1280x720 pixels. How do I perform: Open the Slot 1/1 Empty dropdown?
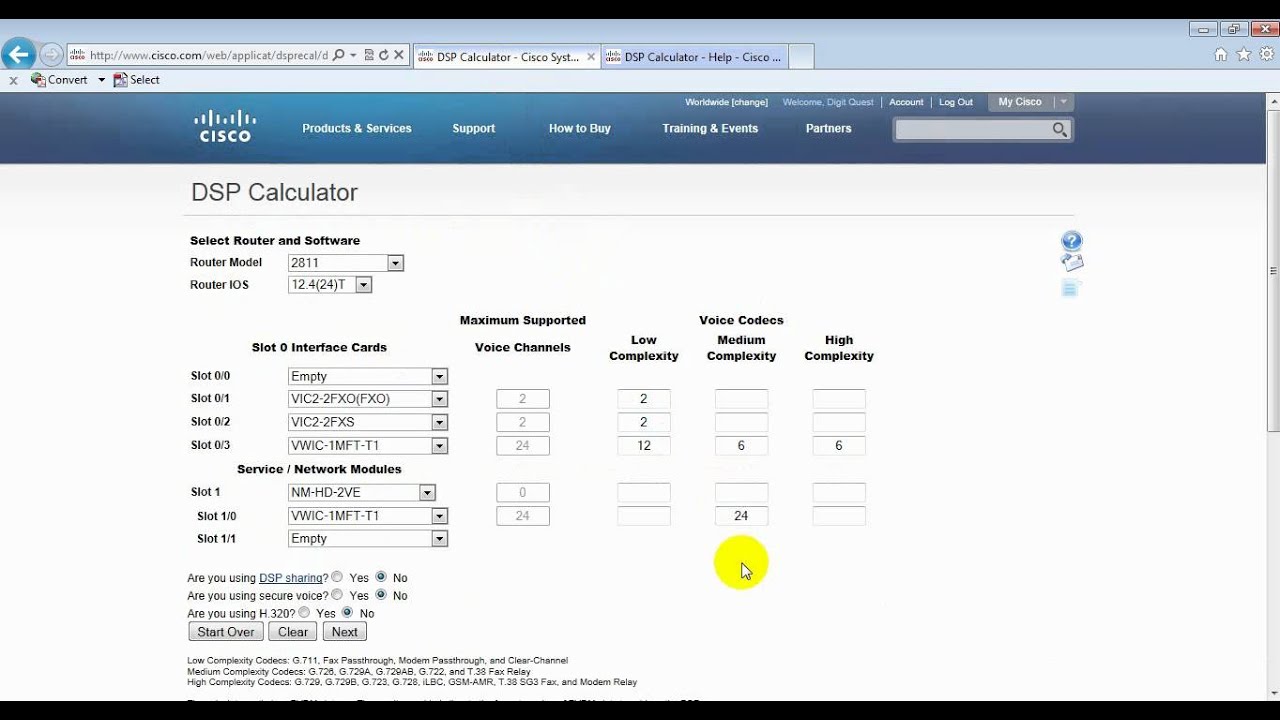point(368,538)
